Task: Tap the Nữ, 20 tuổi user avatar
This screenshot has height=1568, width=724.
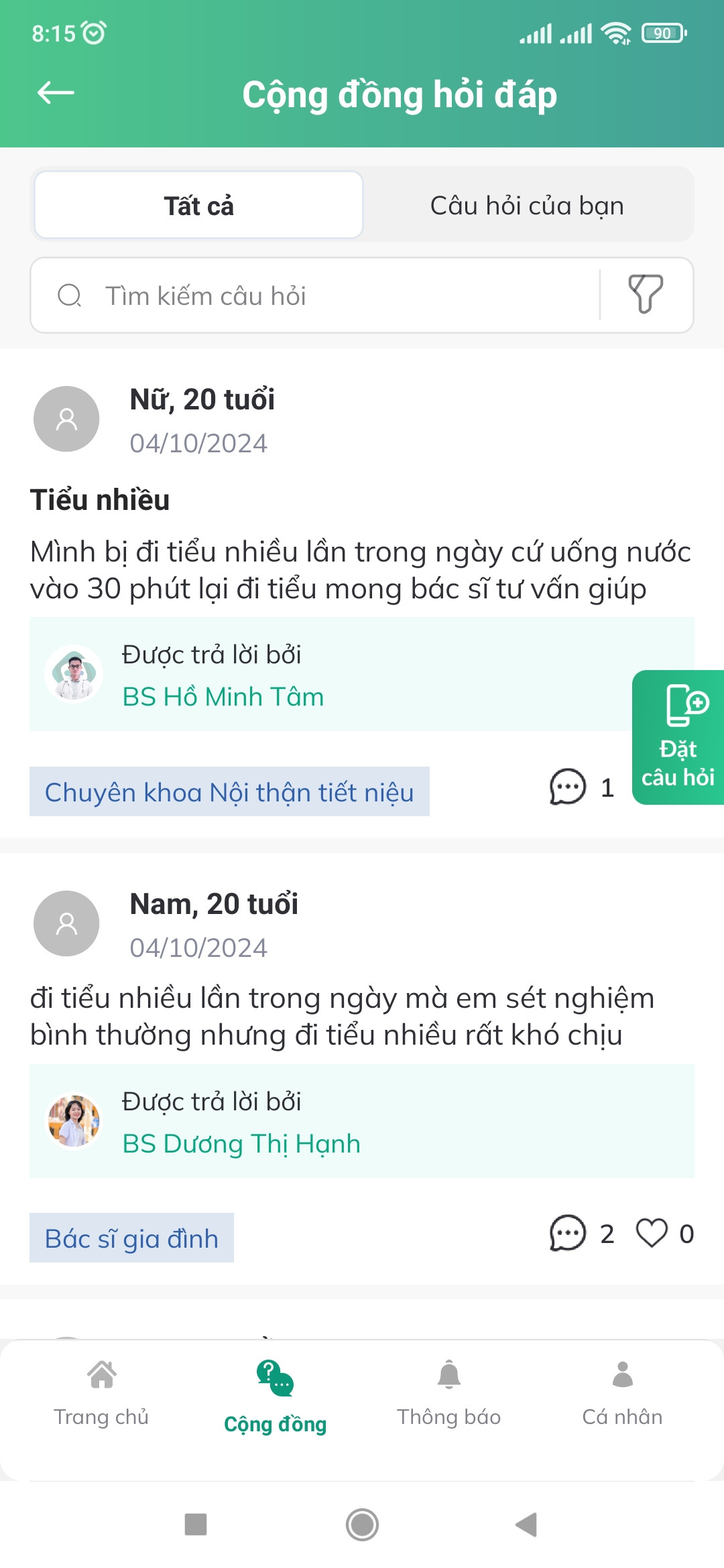Action: (x=66, y=419)
